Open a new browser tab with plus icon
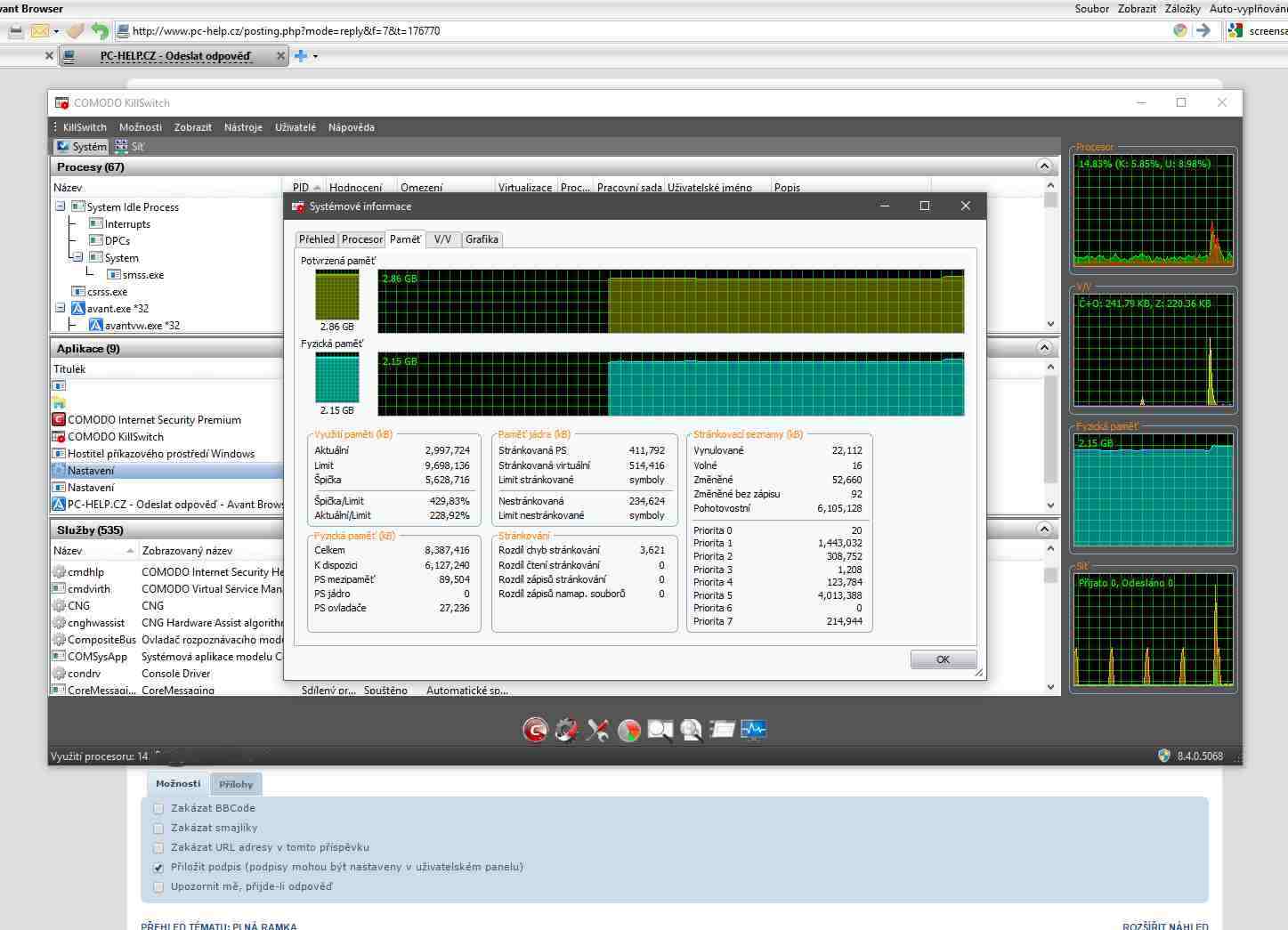The height and width of the screenshot is (930, 1288). pos(301,56)
